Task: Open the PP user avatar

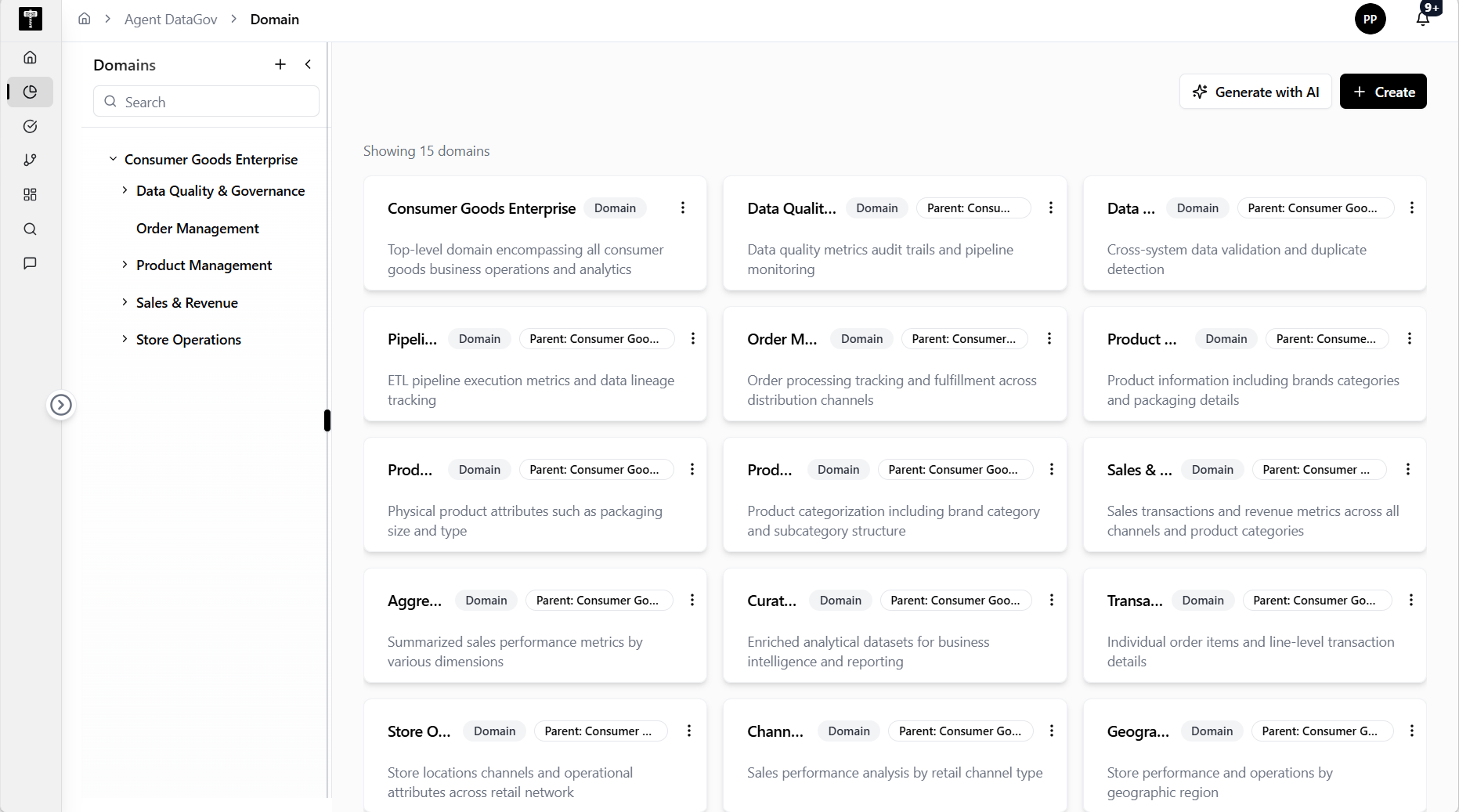Action: coord(1370,19)
